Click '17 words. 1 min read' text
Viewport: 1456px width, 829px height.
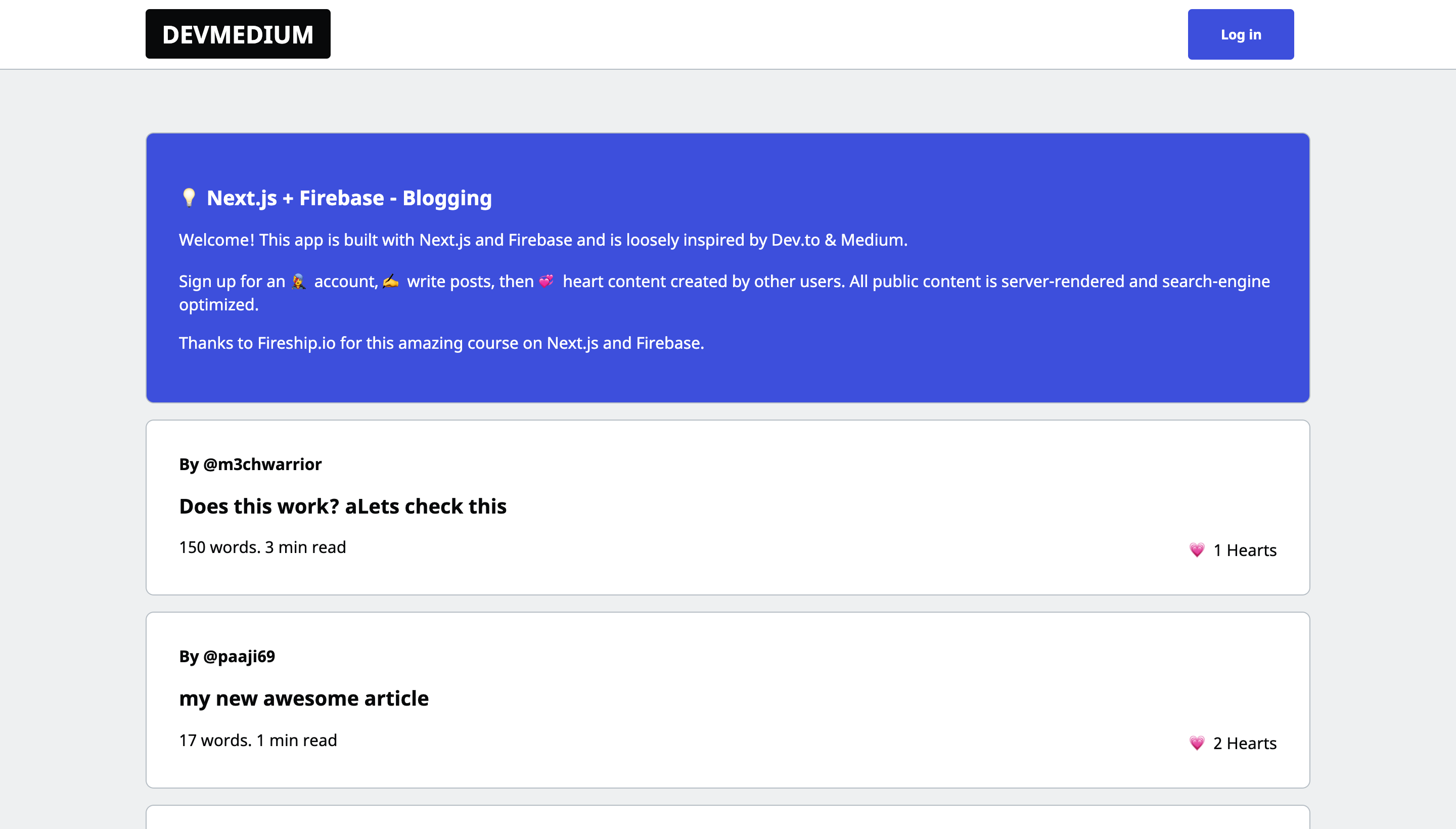(x=257, y=740)
